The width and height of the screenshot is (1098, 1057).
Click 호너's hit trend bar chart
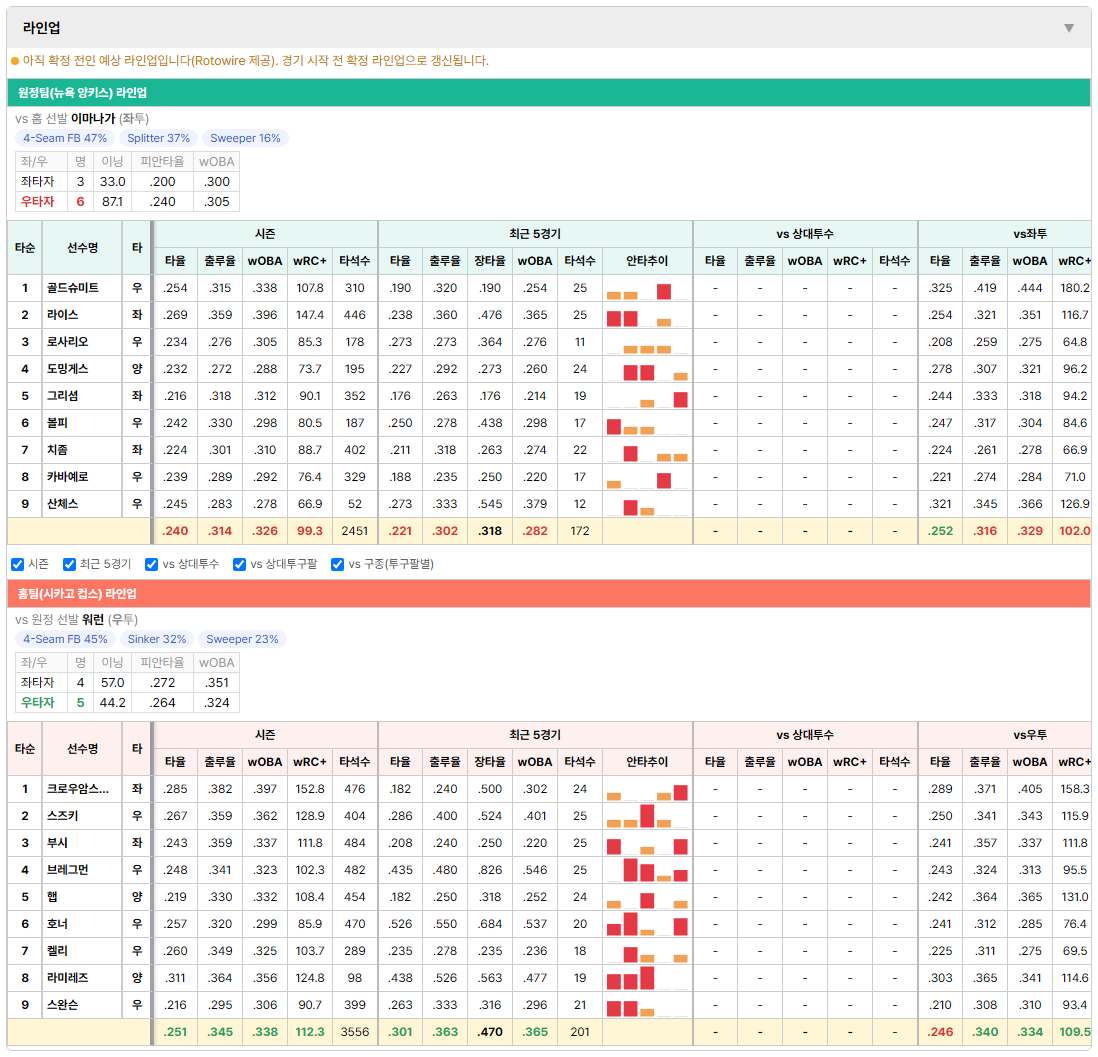[x=647, y=924]
